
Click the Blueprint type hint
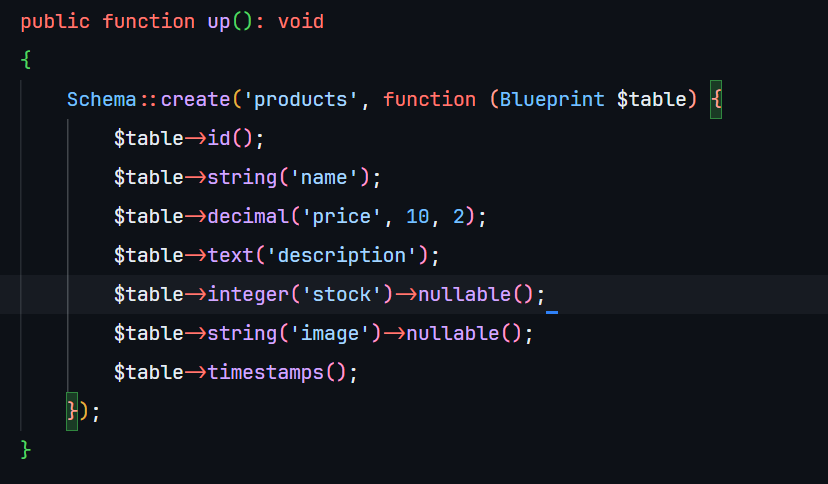point(553,99)
